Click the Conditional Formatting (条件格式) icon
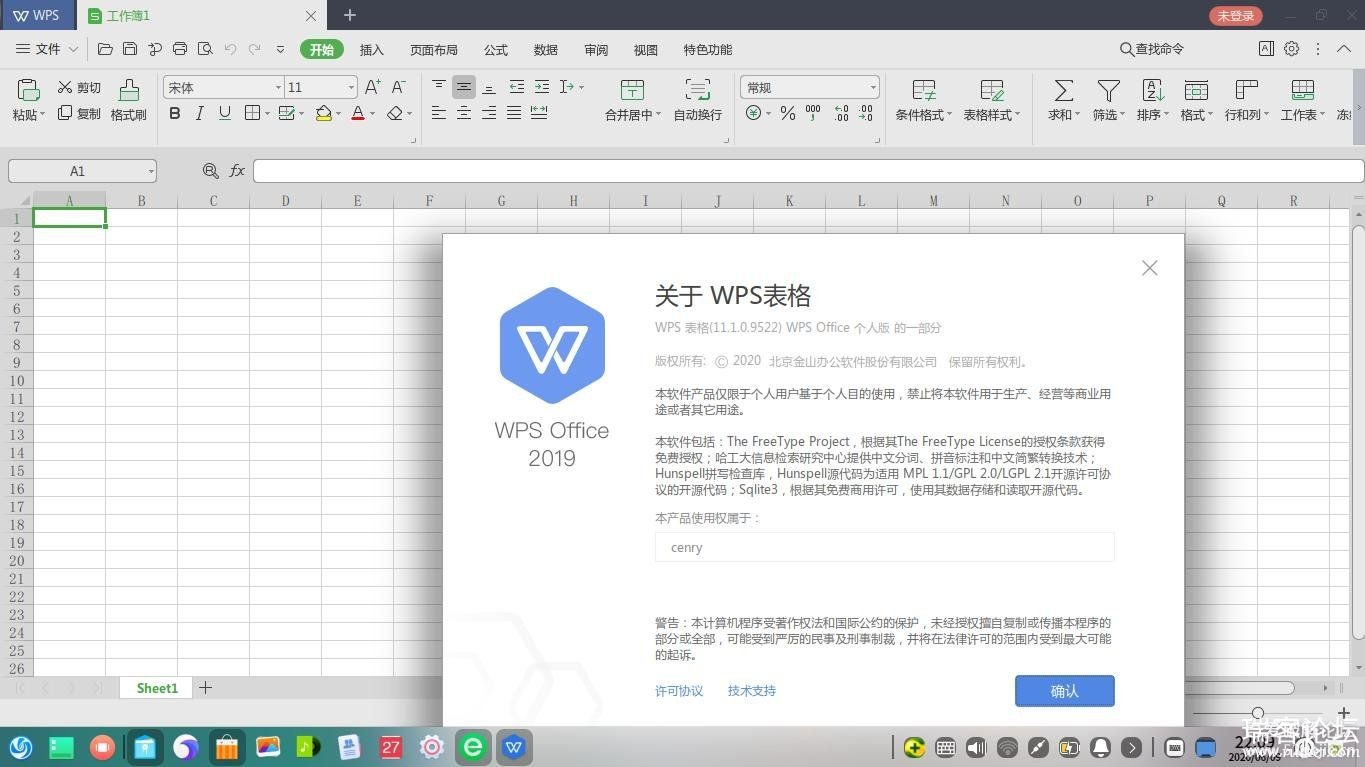Screen dimensions: 1365x767 click(x=924, y=91)
